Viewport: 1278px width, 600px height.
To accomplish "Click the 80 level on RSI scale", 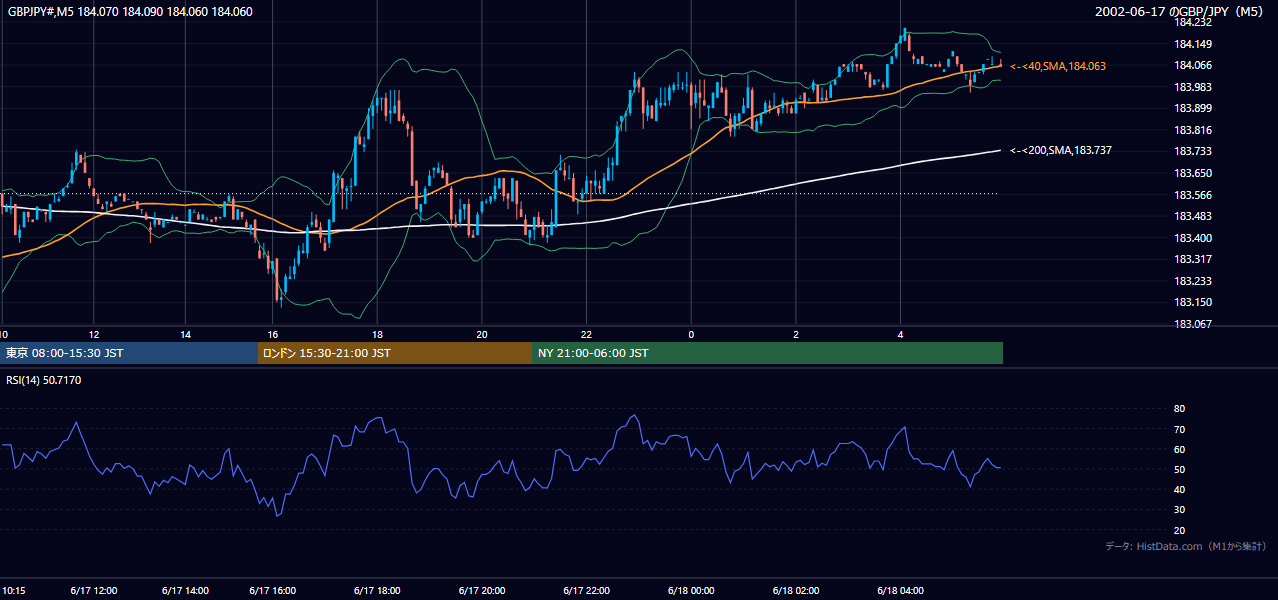I will tap(1179, 409).
